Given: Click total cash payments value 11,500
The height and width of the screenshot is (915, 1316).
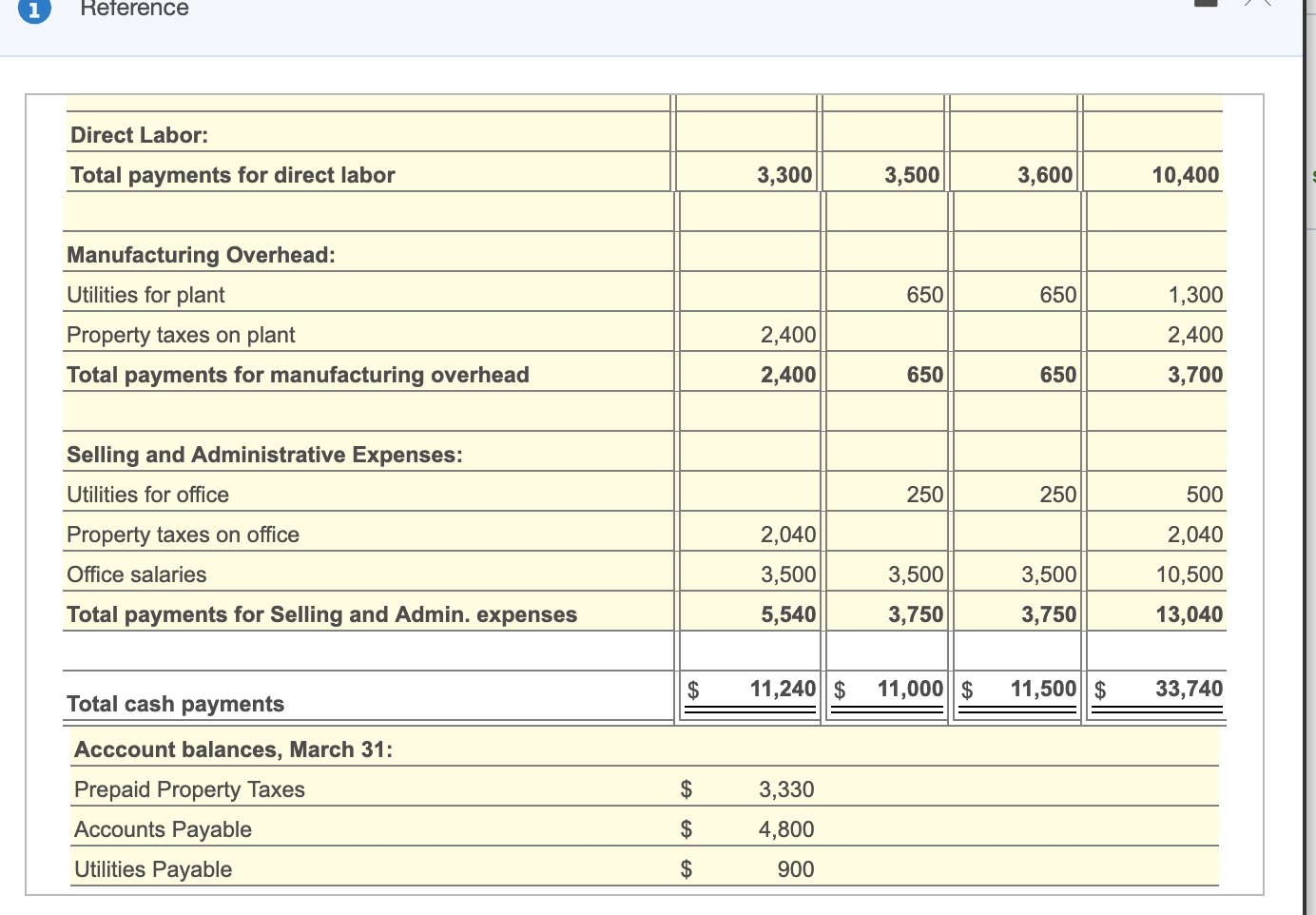Looking at the screenshot, I should (x=1043, y=689).
